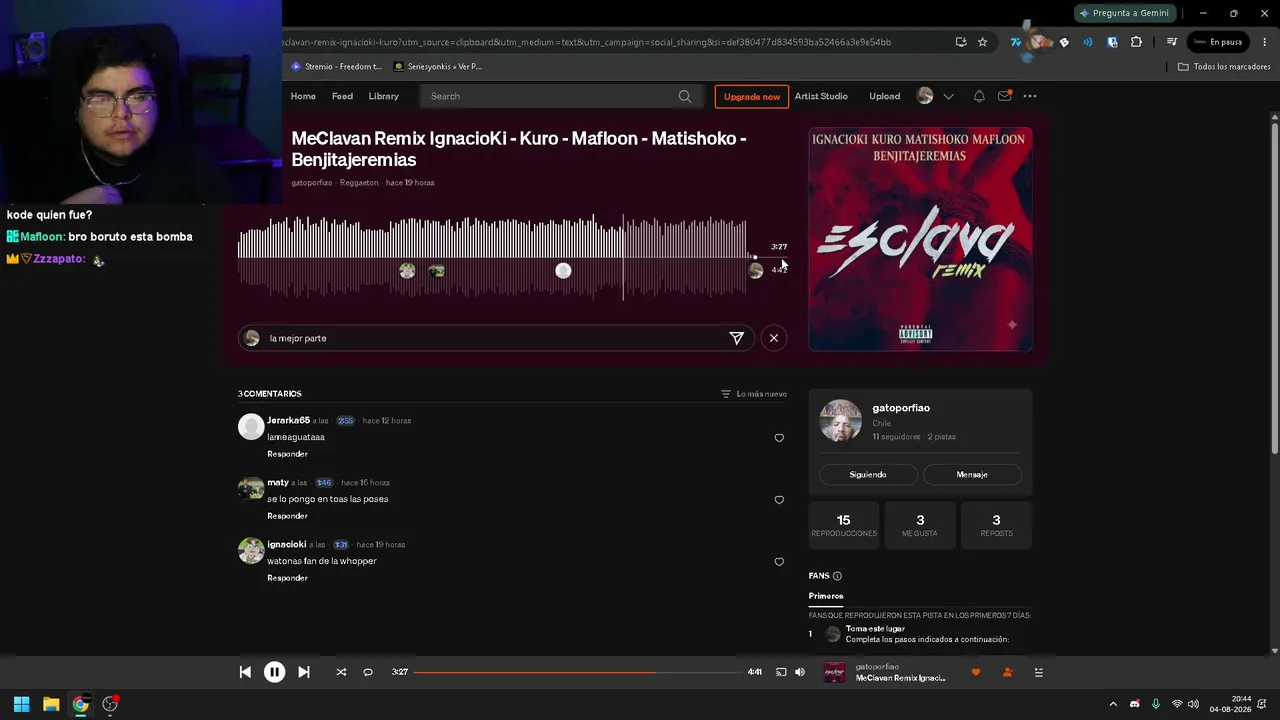Jump to timestamp 1:31 in ignacioki's comment

(341, 545)
